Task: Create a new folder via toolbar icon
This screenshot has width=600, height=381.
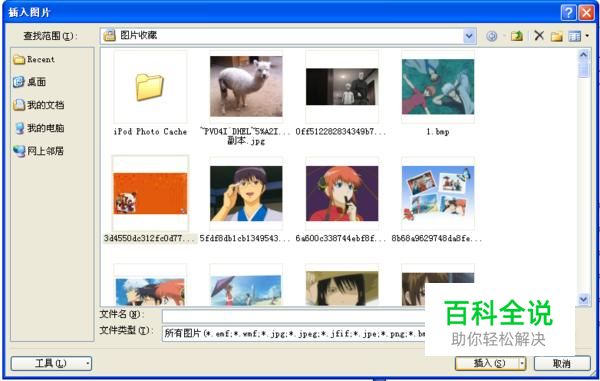Action: click(557, 36)
